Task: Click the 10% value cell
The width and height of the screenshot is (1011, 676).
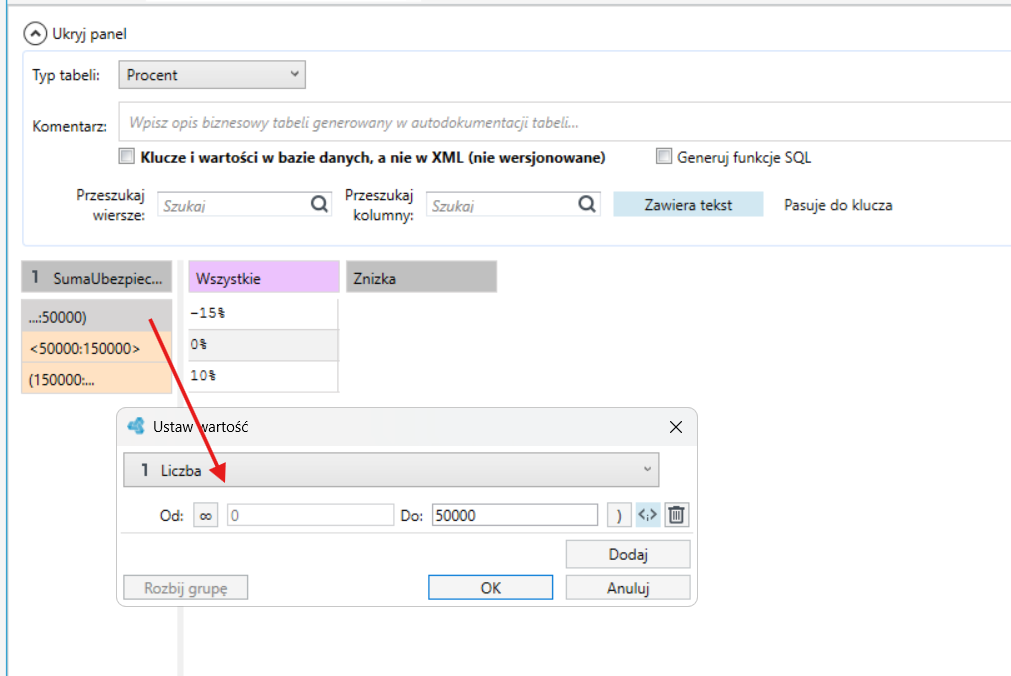Action: tap(263, 375)
